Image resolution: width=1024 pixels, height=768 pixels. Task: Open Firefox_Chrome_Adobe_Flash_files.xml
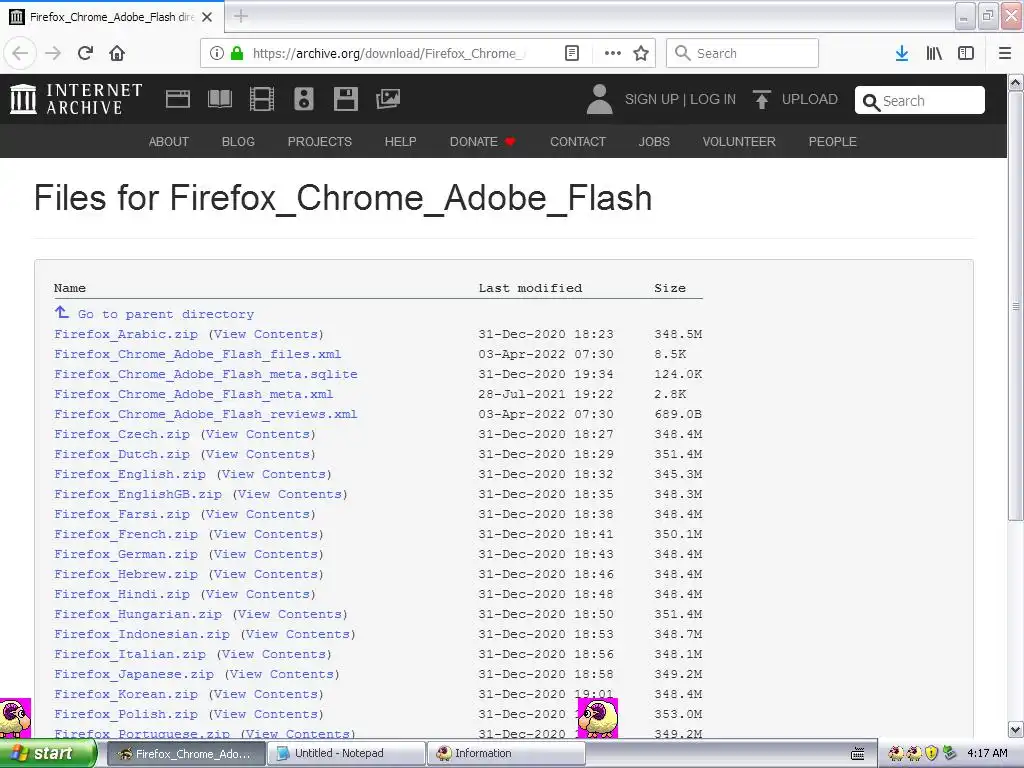coord(198,355)
